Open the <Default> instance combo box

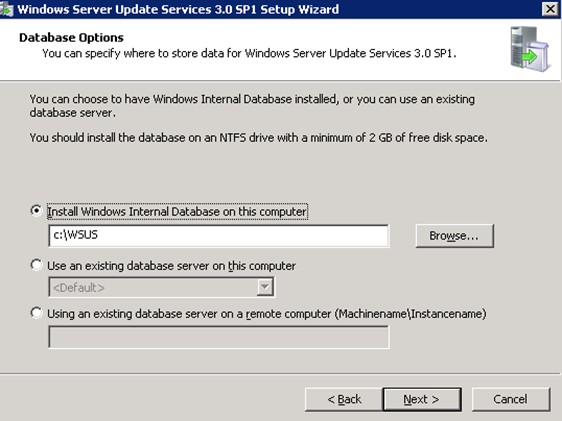point(162,287)
